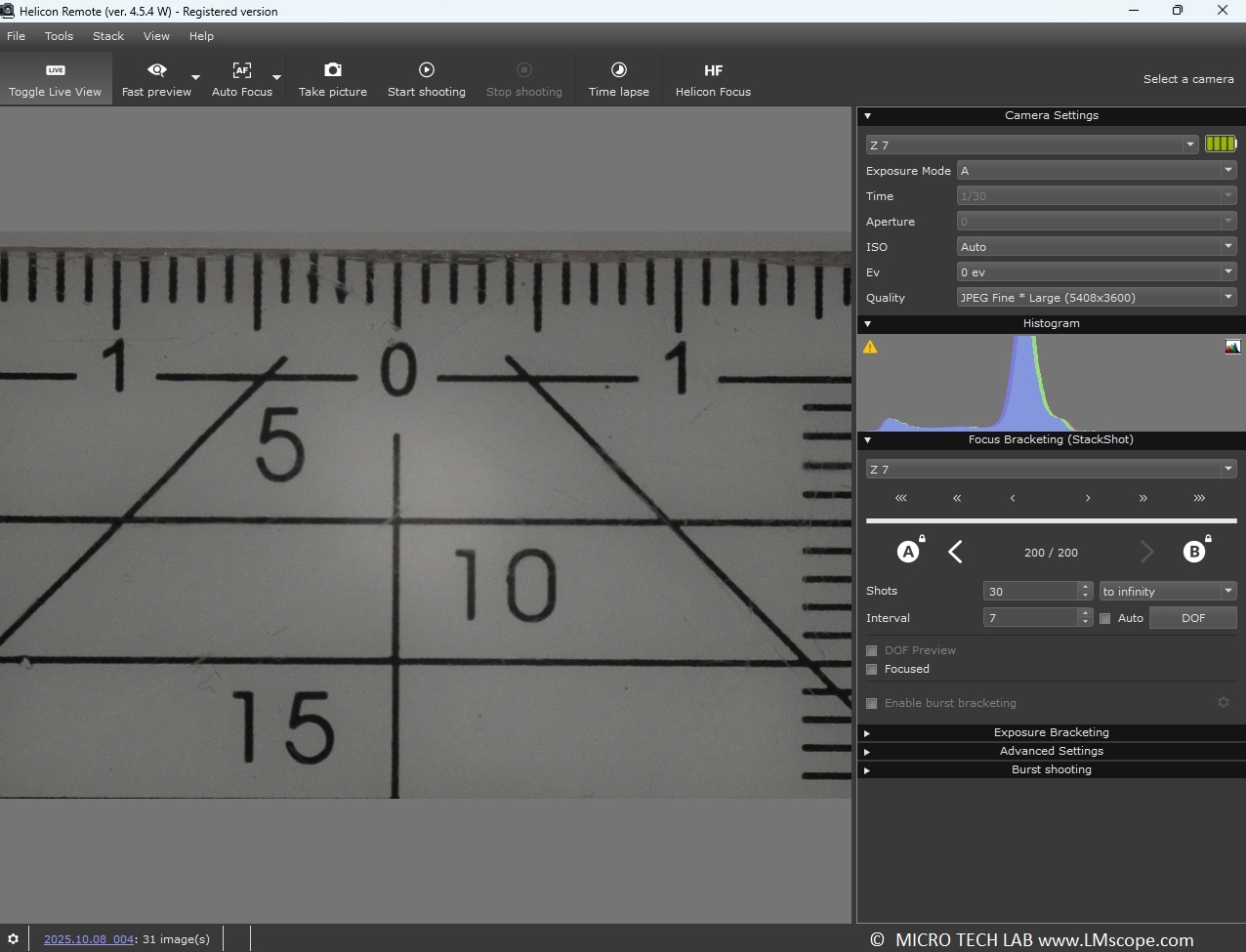The height and width of the screenshot is (952, 1246).
Task: Take a single picture
Action: tap(332, 78)
